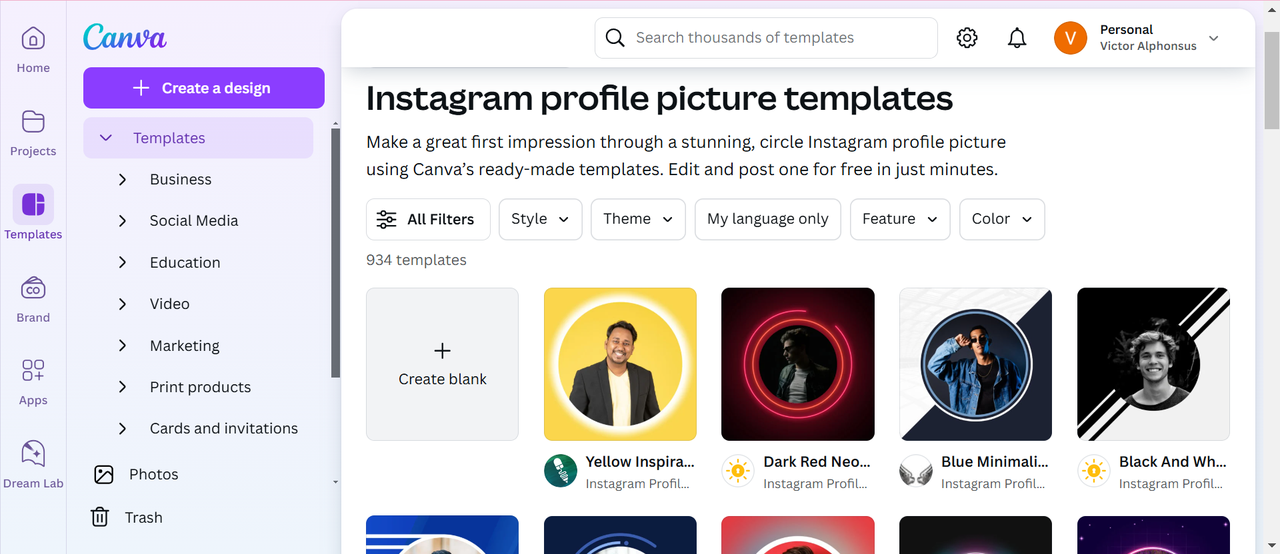
Task: Expand the Social Media category
Action: [123, 221]
